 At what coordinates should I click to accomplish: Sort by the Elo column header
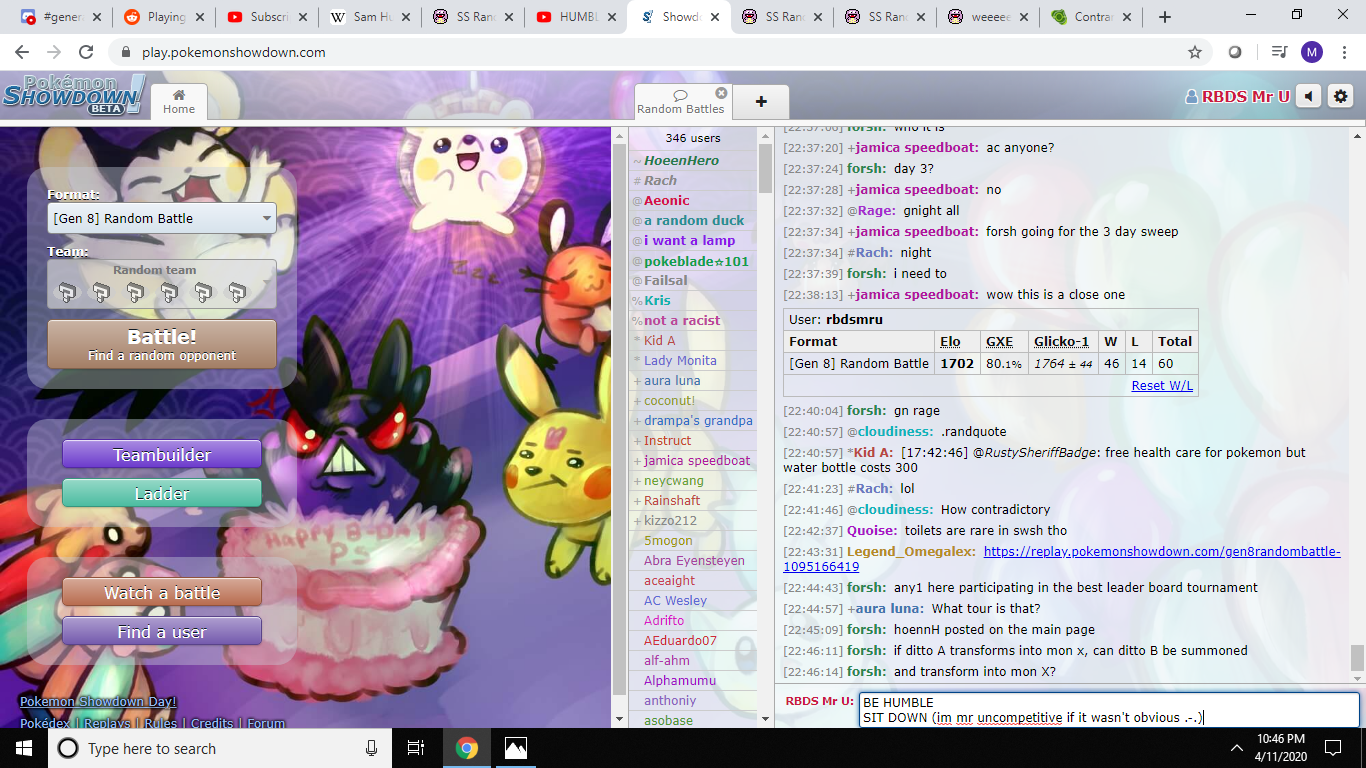tap(949, 341)
